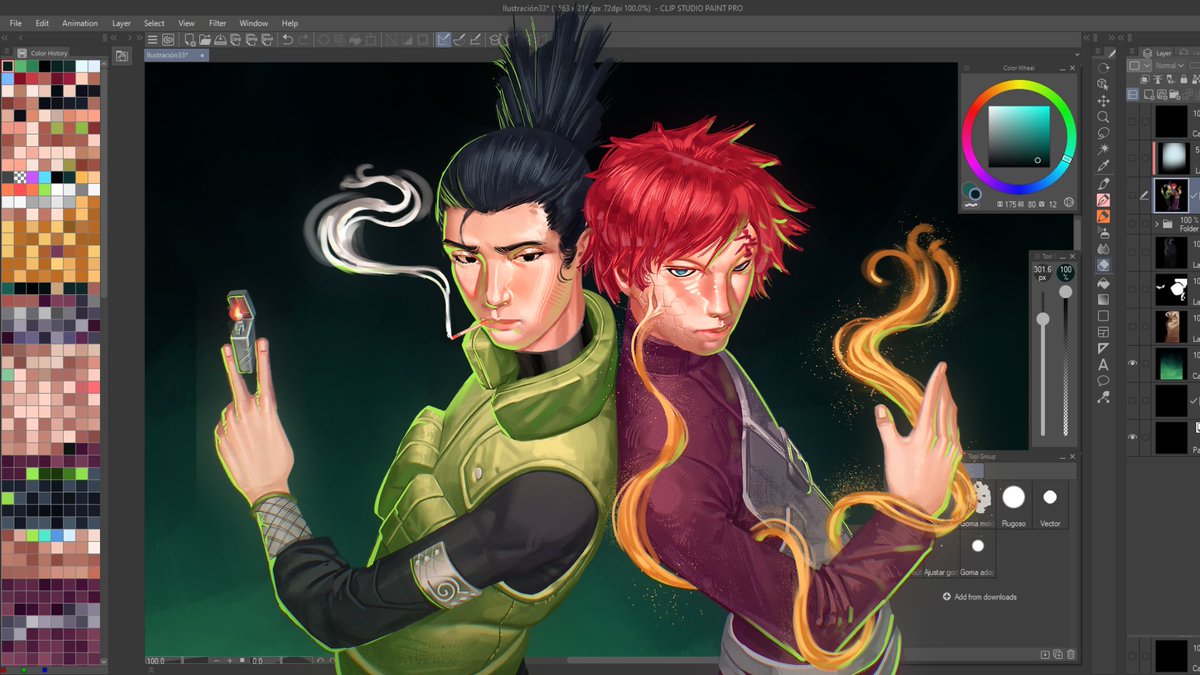Hide the bottom Paper layer
The image size is (1200, 675).
1132,437
